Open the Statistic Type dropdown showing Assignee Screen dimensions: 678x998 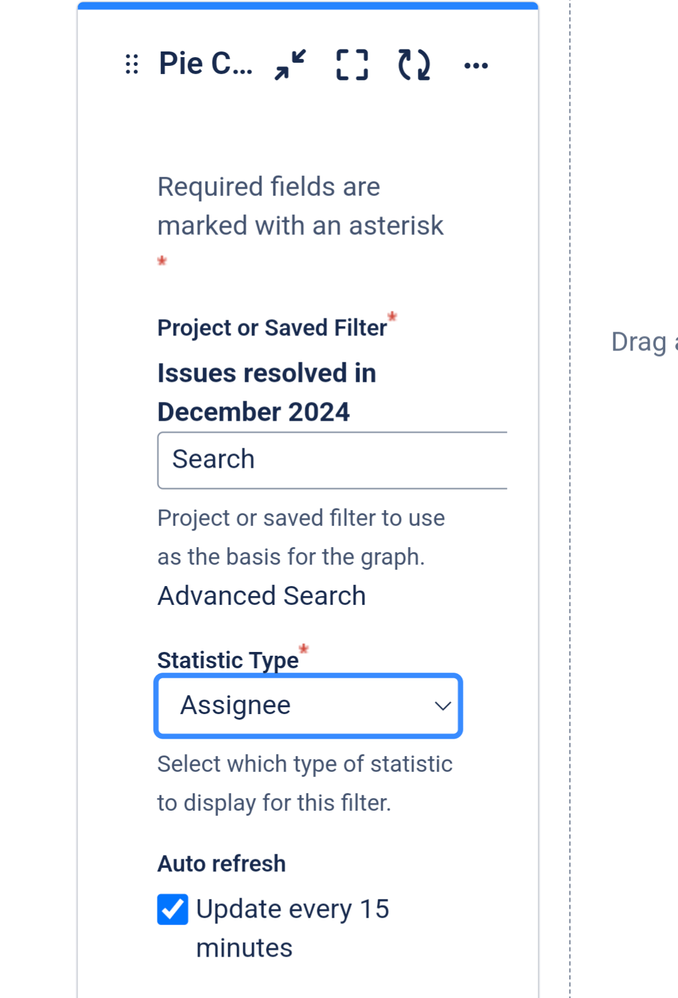point(308,706)
